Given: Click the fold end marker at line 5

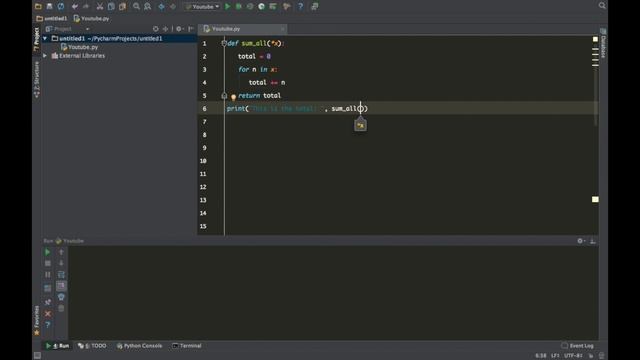Looking at the screenshot, I should coord(224,96).
